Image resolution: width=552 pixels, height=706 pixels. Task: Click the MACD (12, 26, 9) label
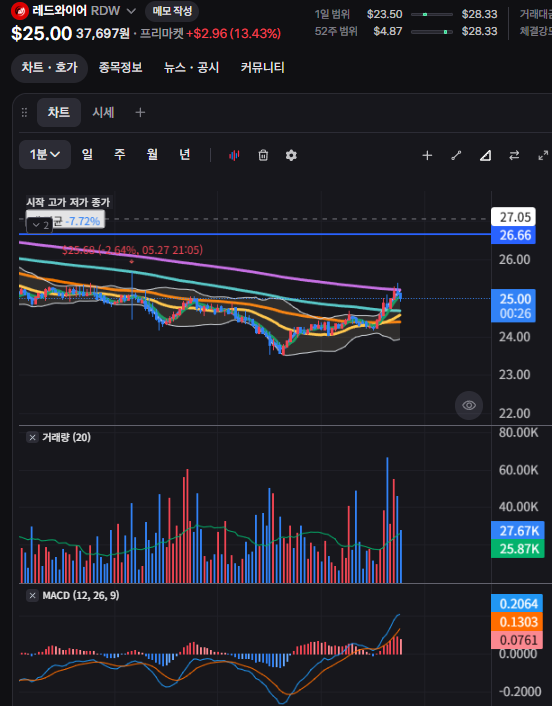click(x=81, y=596)
